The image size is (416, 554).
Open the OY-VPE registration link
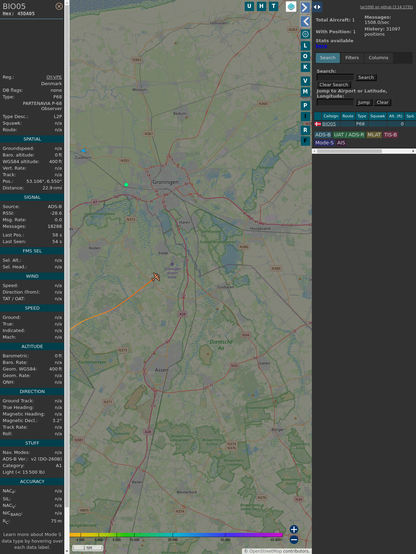[54, 77]
